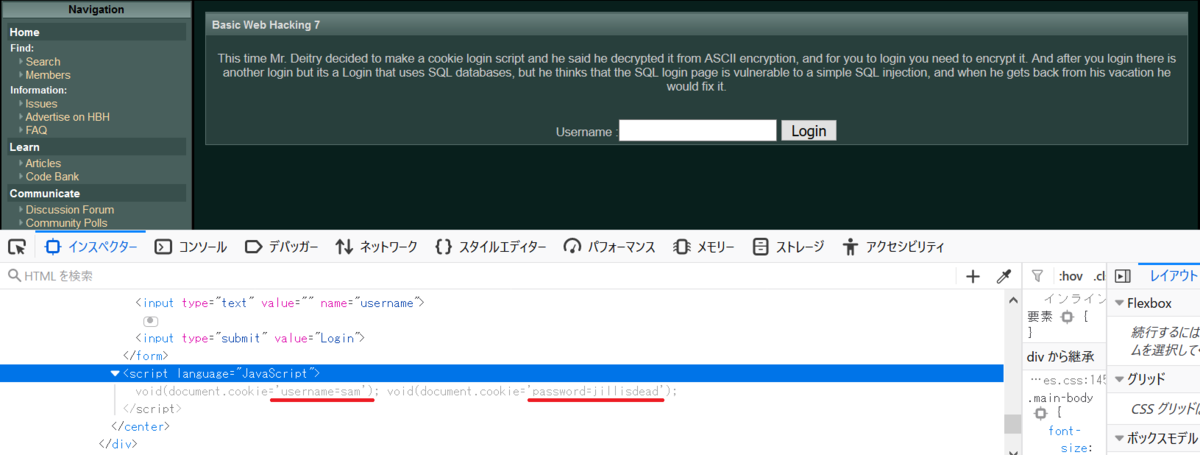1200x455 pixels.
Task: Click the HTML を検索 search field
Action: (480, 276)
